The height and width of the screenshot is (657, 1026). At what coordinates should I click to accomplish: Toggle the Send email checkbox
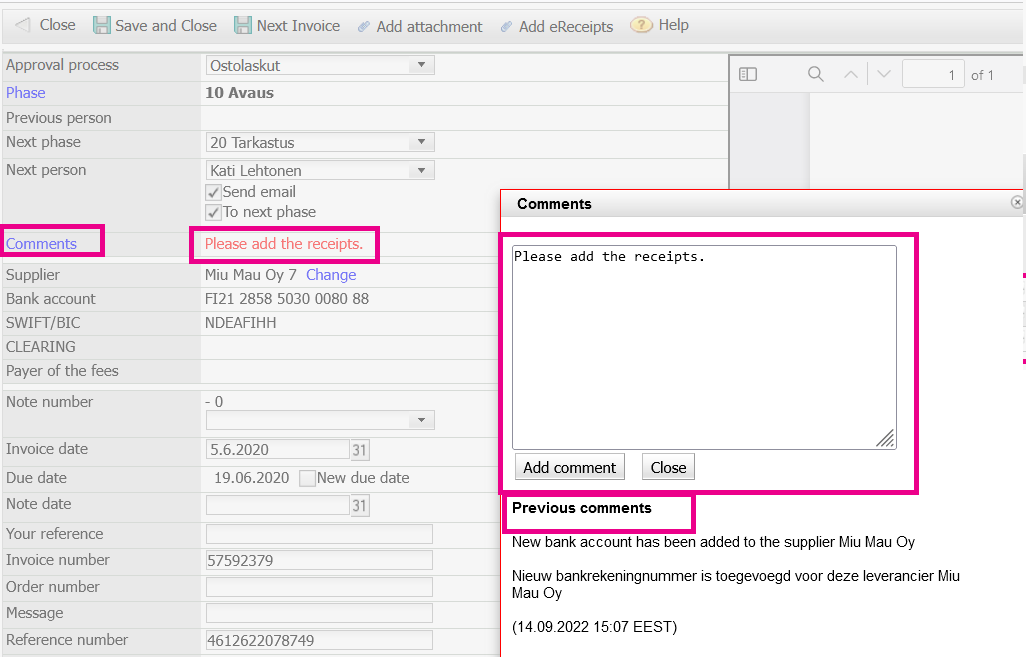click(x=213, y=192)
